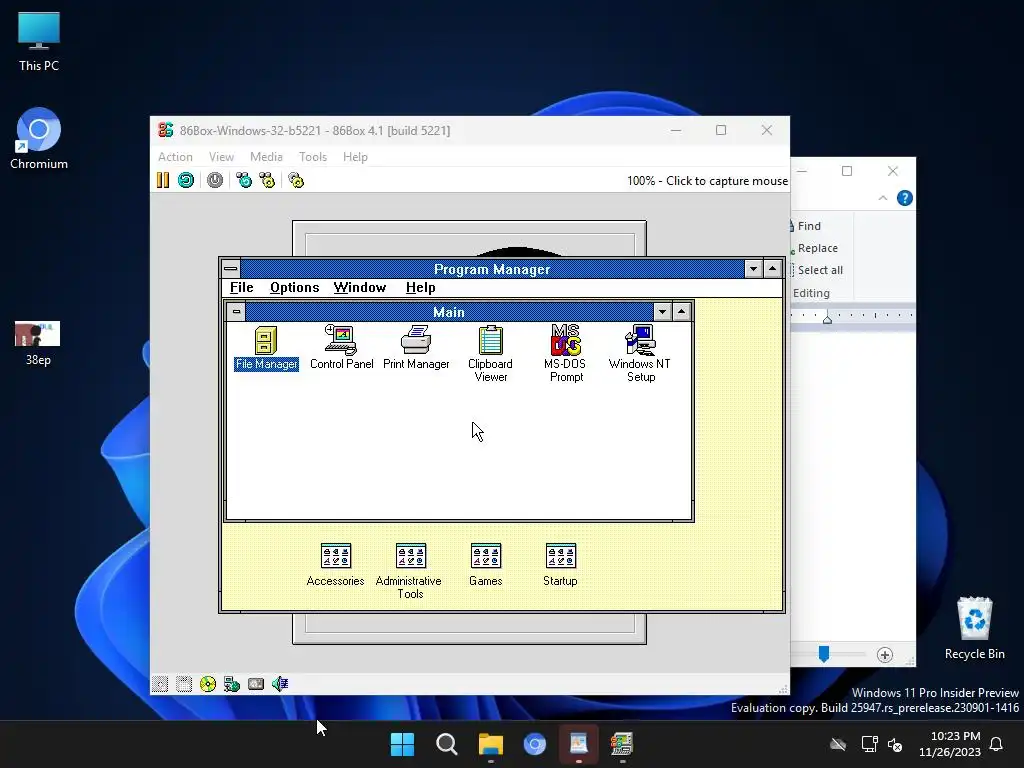Click the teal hard reset icon
This screenshot has height=768, width=1024.
[x=186, y=180]
